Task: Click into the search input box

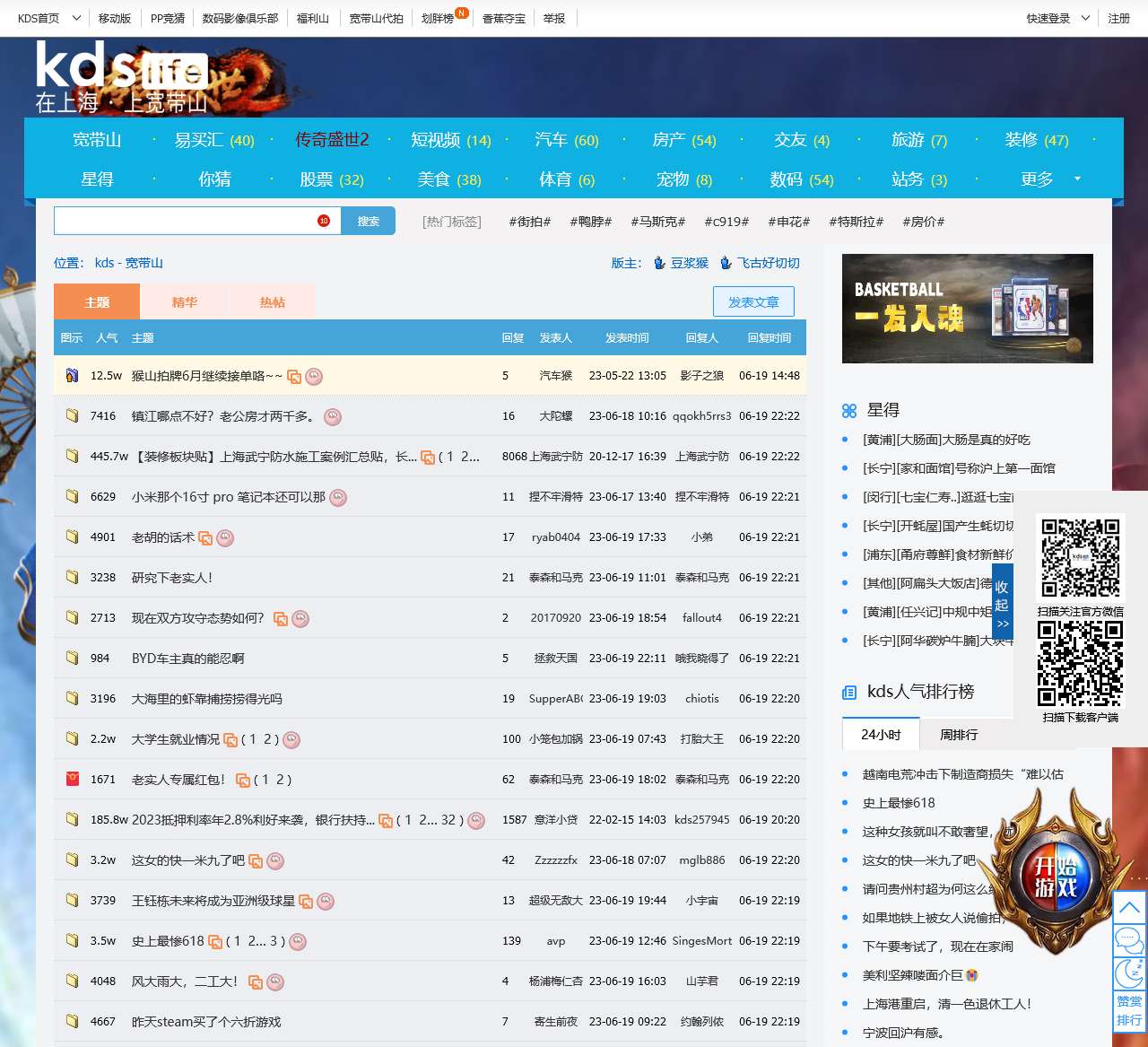Action: (185, 221)
